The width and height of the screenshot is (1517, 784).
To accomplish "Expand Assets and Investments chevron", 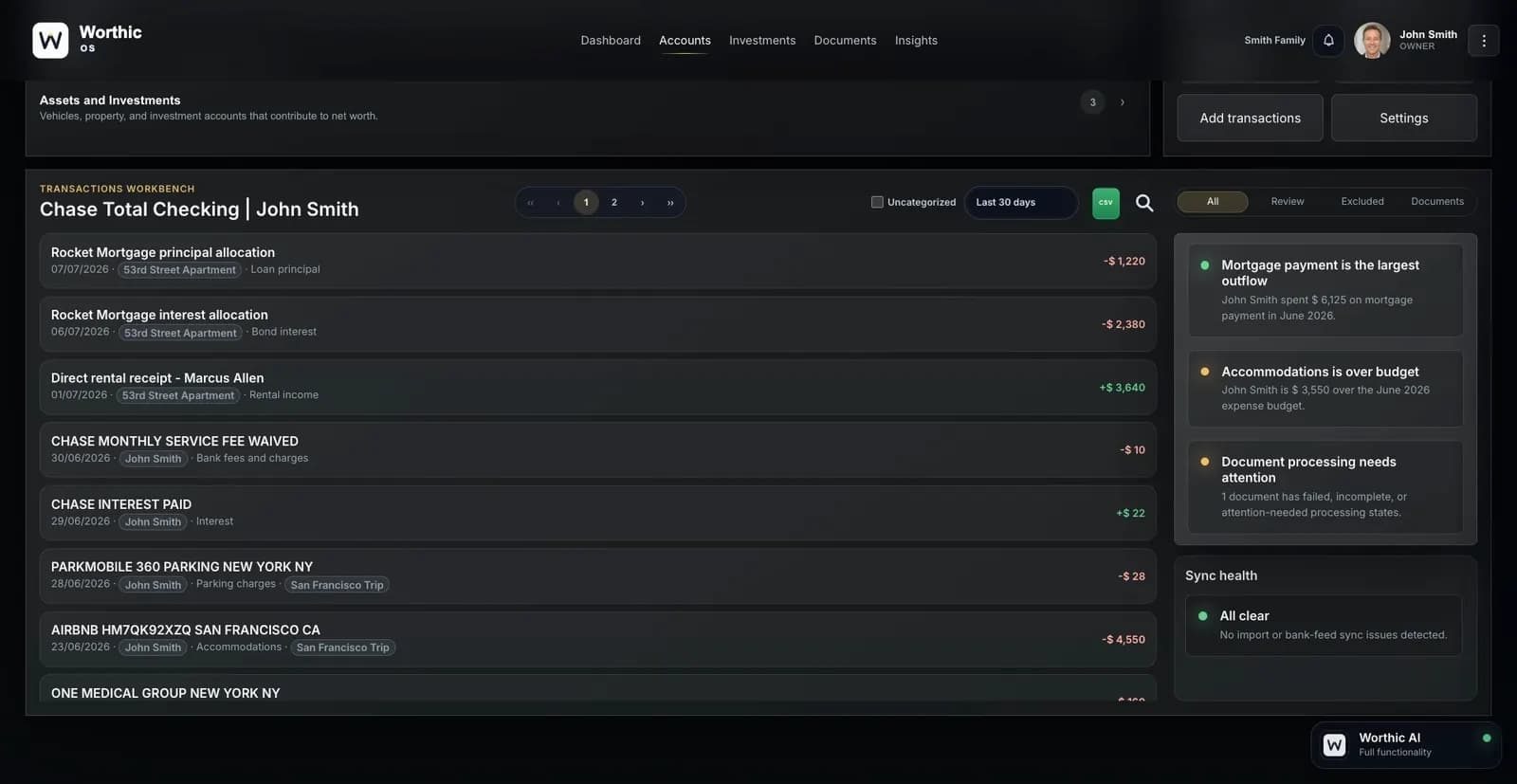I will coord(1123,102).
